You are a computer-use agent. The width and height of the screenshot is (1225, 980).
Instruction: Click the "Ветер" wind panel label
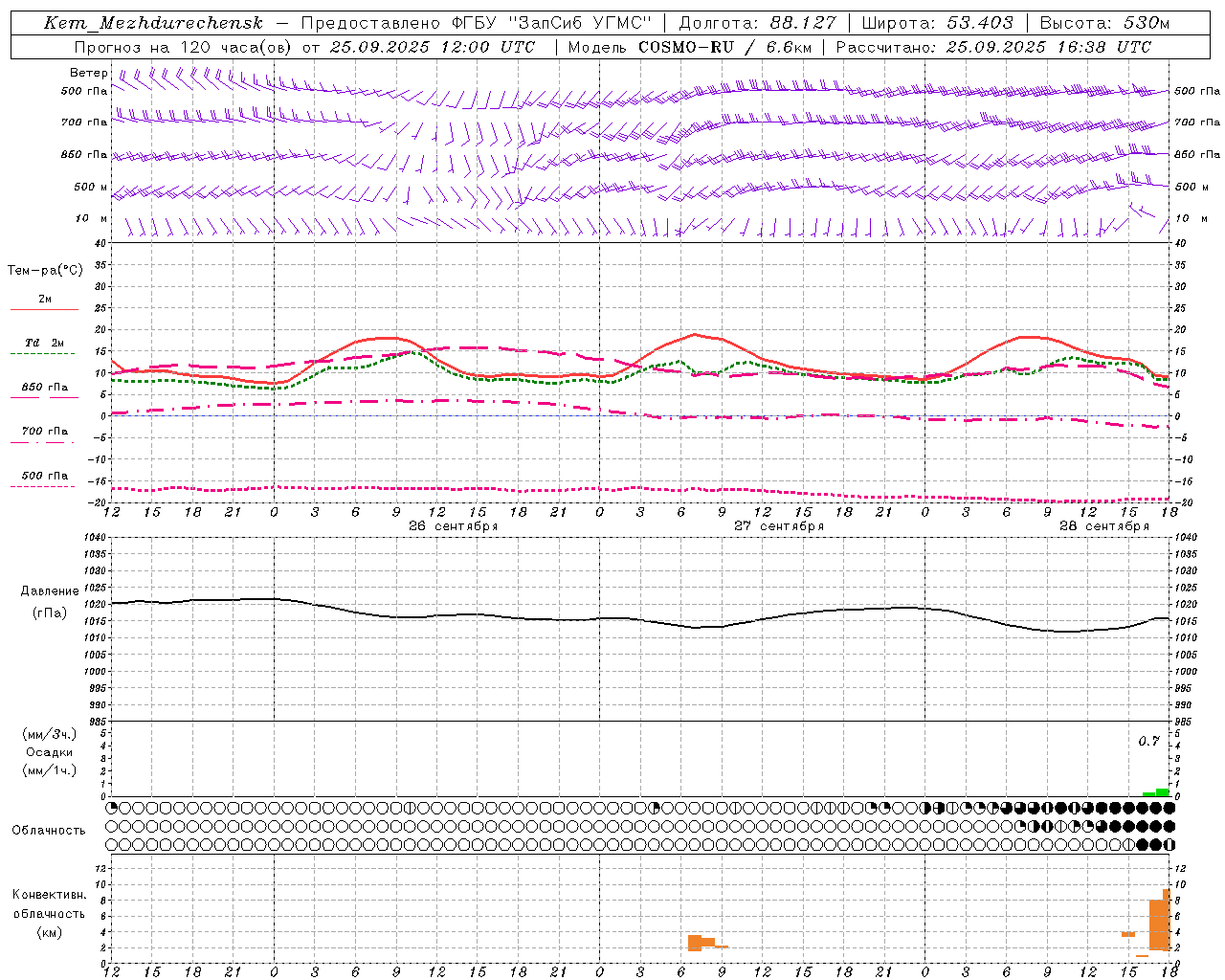coord(89,73)
